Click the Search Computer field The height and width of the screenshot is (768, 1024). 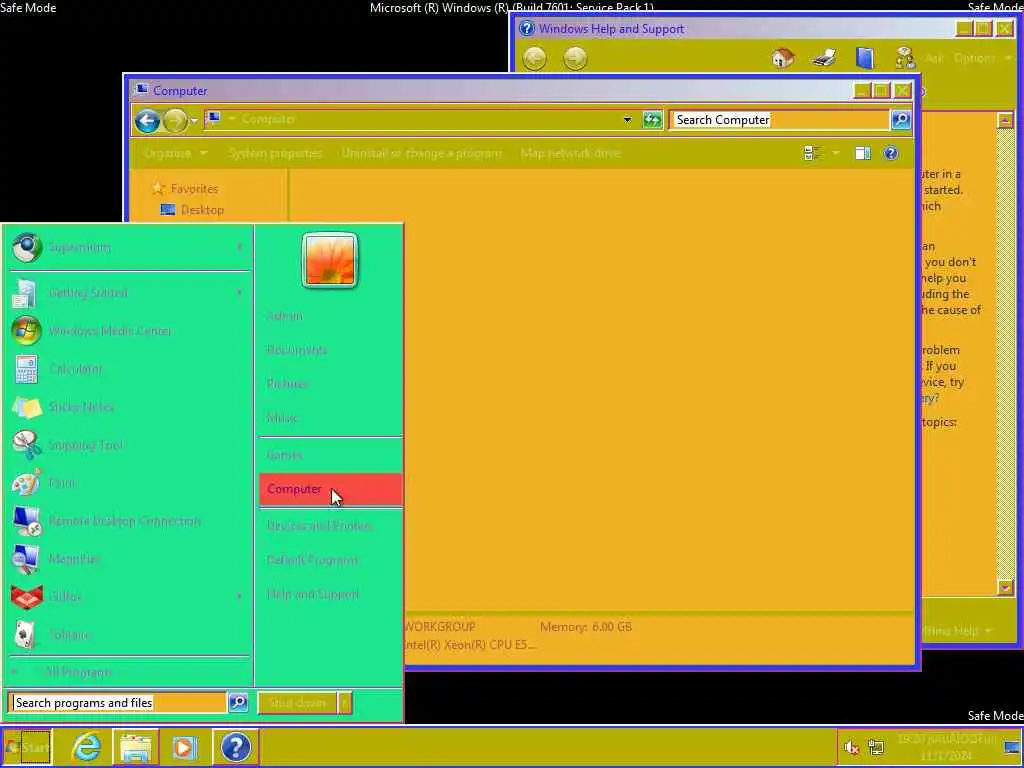click(780, 120)
